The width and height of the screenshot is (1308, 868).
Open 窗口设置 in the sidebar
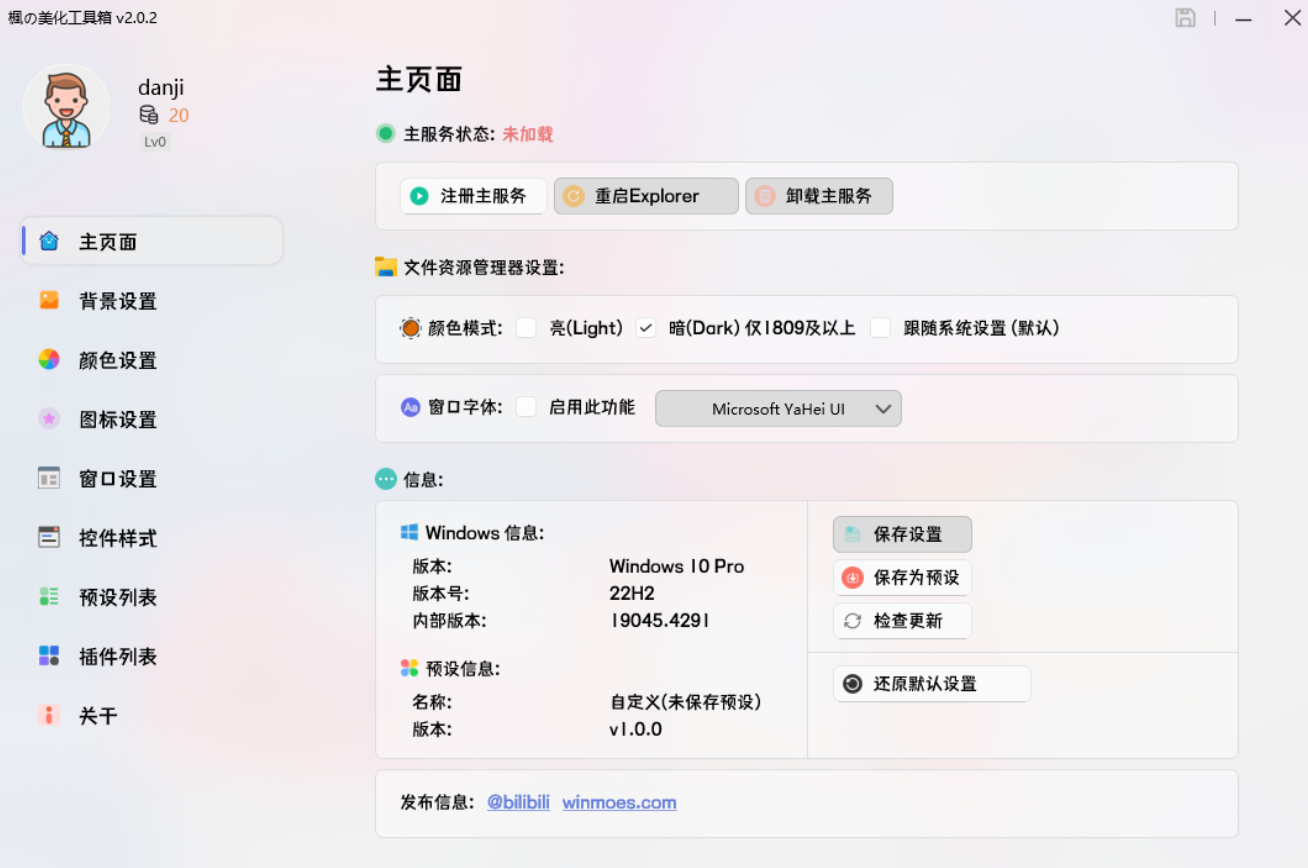point(48,478)
